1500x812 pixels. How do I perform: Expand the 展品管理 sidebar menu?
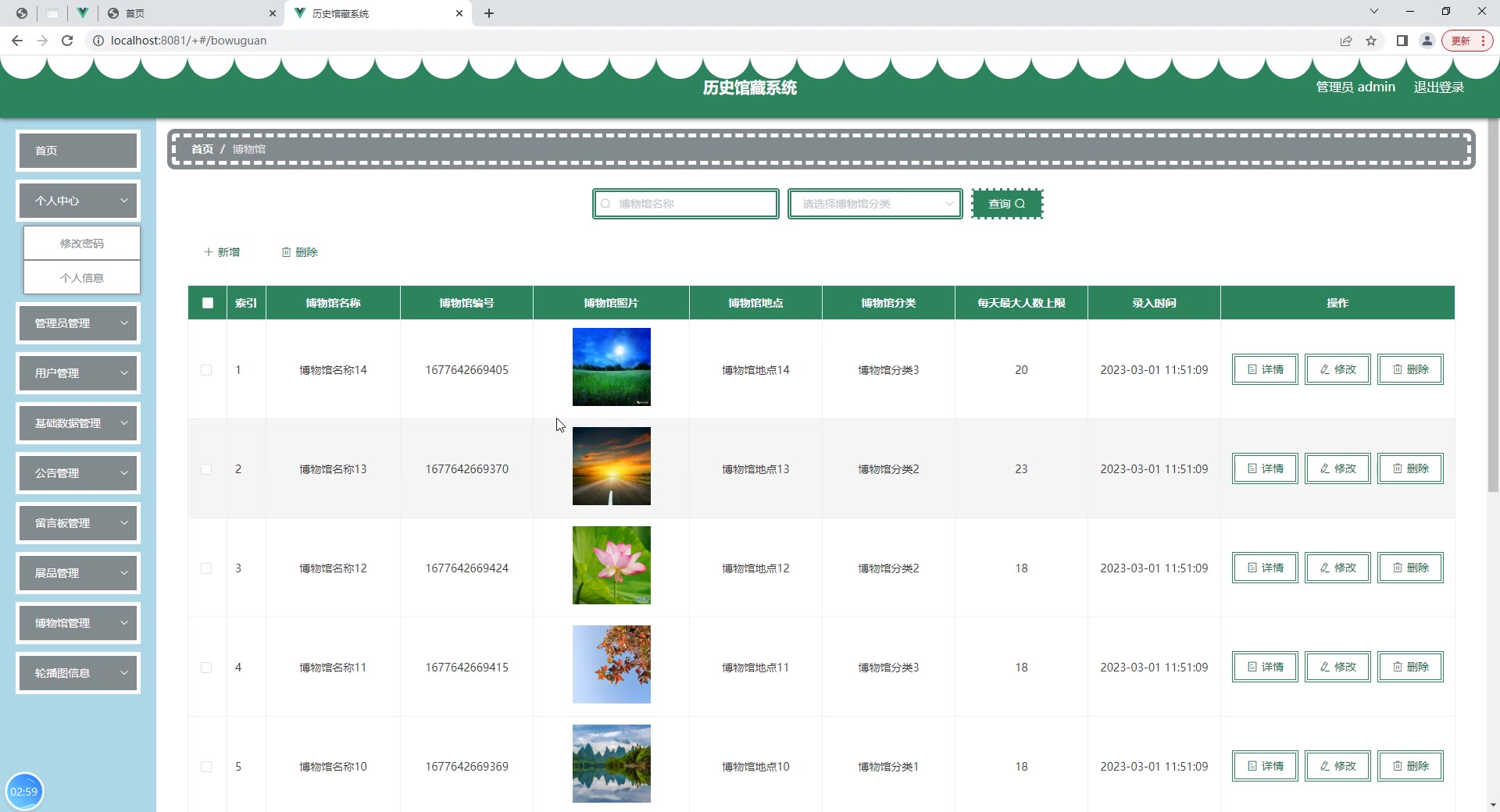click(x=78, y=573)
